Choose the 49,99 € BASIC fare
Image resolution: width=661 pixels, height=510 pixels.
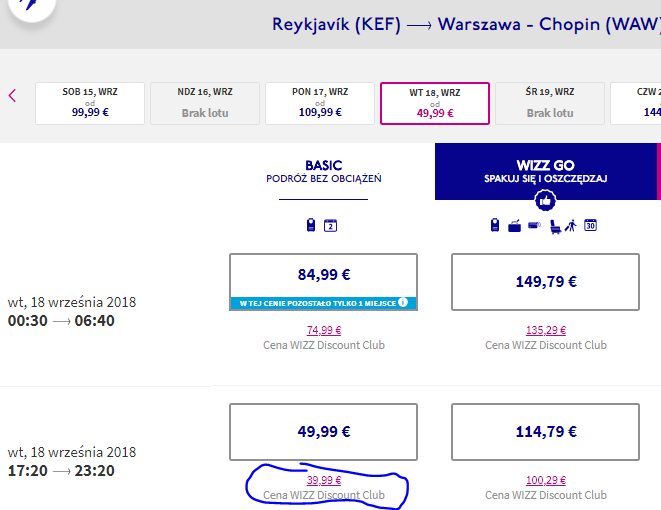pos(323,432)
